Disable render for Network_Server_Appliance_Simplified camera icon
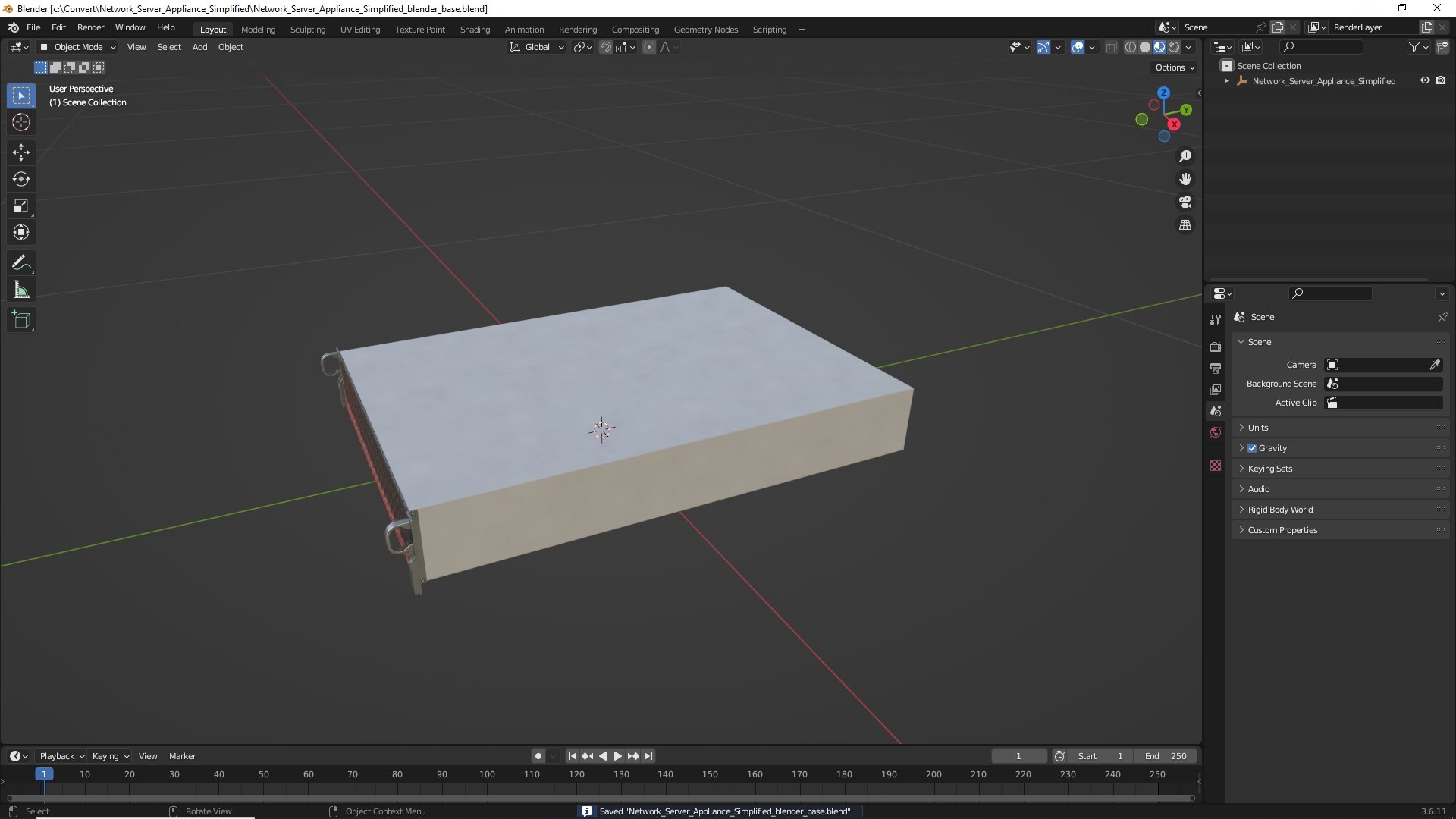1456x819 pixels. pos(1441,80)
